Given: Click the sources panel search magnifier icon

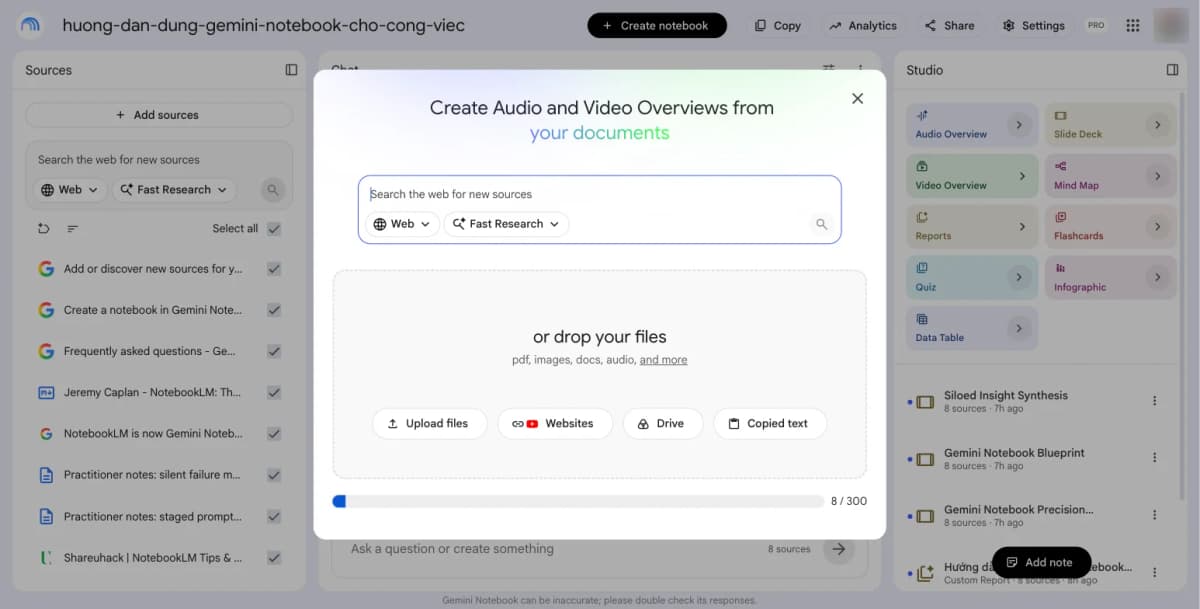Looking at the screenshot, I should (272, 189).
